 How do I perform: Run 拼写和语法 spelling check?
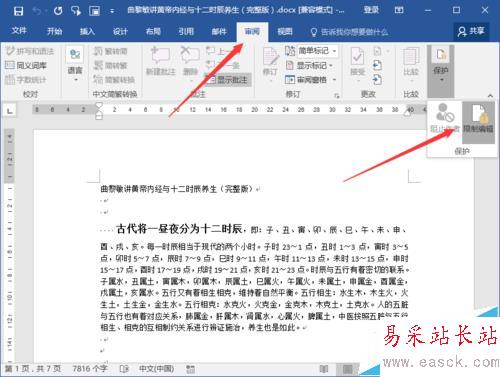point(30,51)
